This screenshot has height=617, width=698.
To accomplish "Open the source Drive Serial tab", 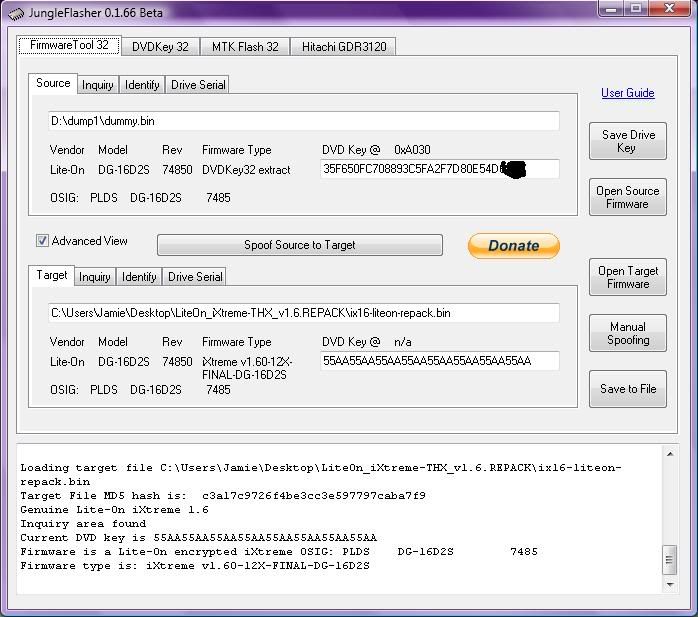I will [198, 85].
